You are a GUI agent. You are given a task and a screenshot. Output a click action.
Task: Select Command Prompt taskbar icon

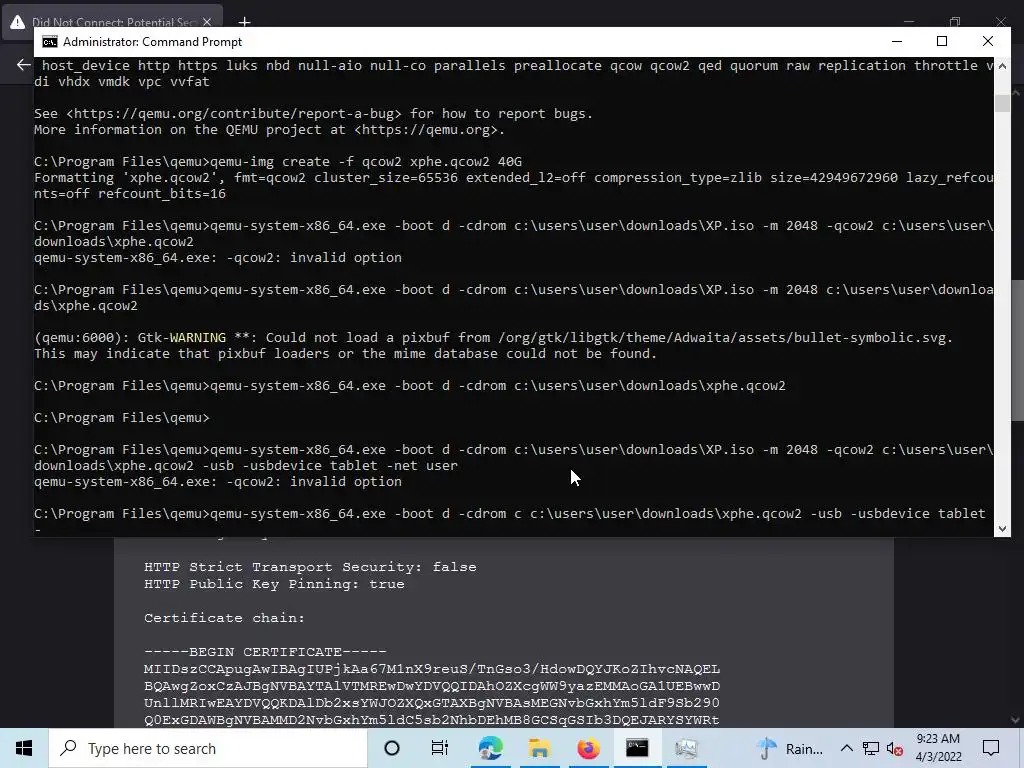pyautogui.click(x=637, y=748)
